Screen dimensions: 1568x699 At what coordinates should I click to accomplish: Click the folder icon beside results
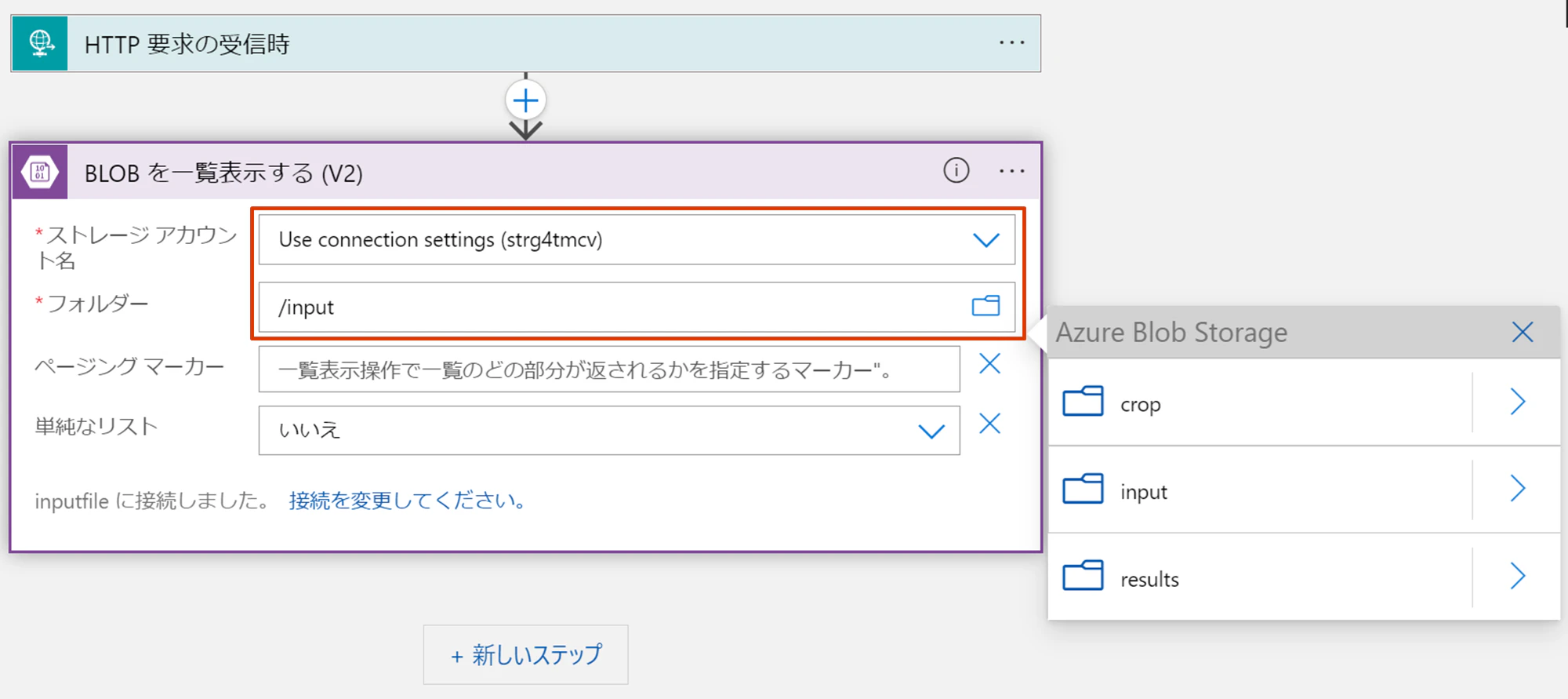1083,576
